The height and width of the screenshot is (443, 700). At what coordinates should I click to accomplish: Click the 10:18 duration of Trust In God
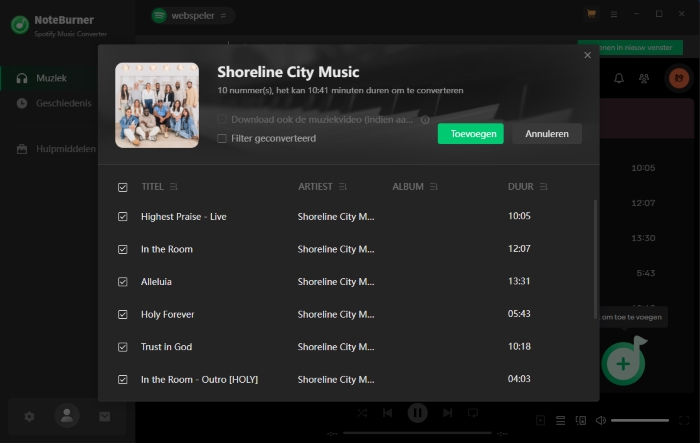[x=519, y=346]
